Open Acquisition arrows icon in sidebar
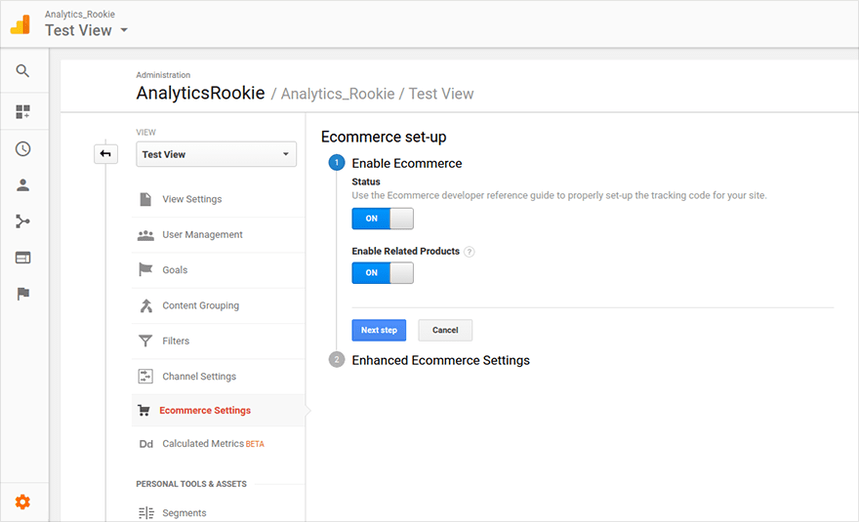Screen dimensions: 859x522 22,221
